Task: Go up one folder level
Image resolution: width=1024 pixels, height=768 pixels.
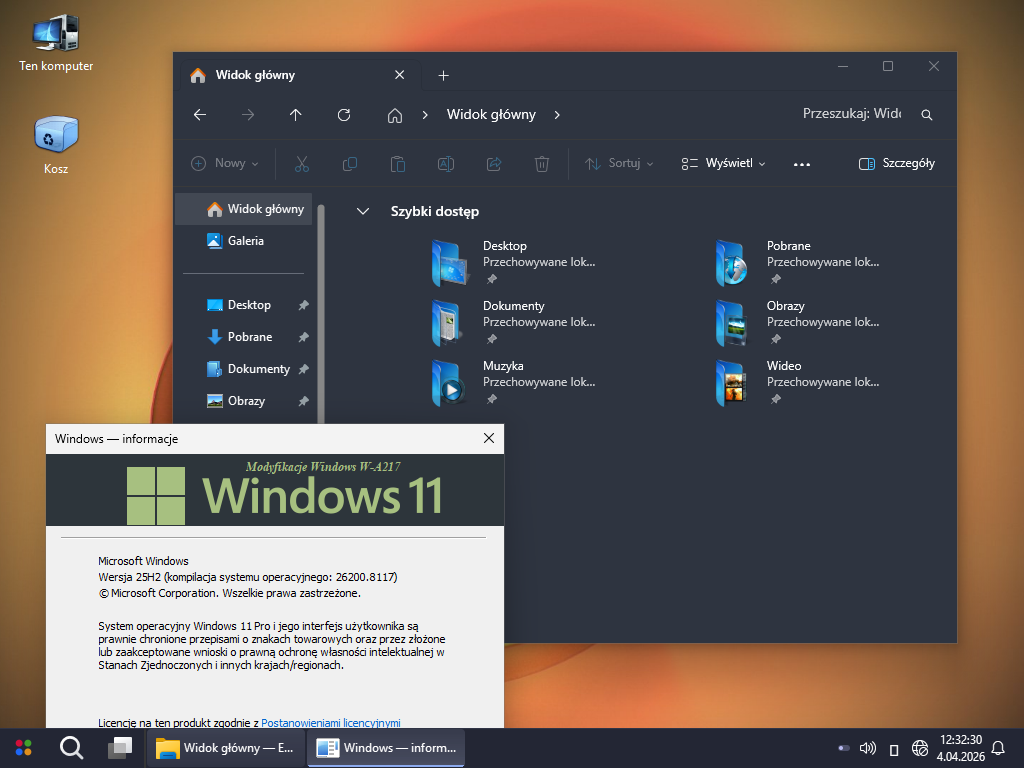Action: (x=295, y=115)
